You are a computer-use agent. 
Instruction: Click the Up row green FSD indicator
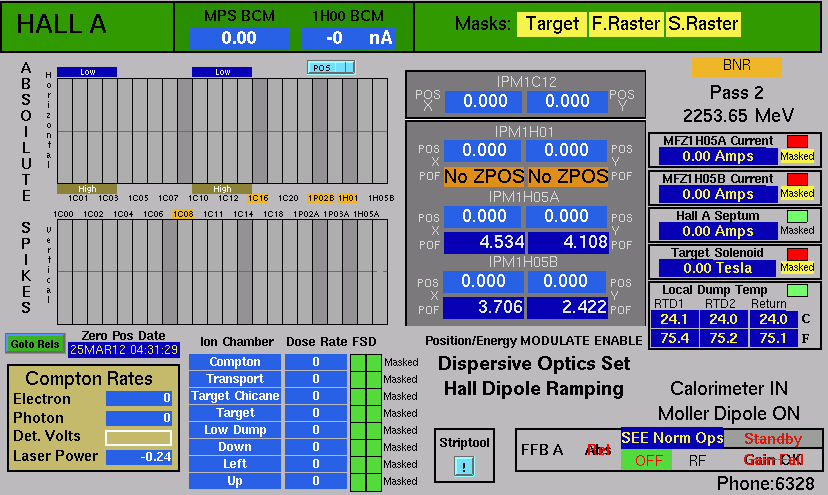(x=366, y=482)
